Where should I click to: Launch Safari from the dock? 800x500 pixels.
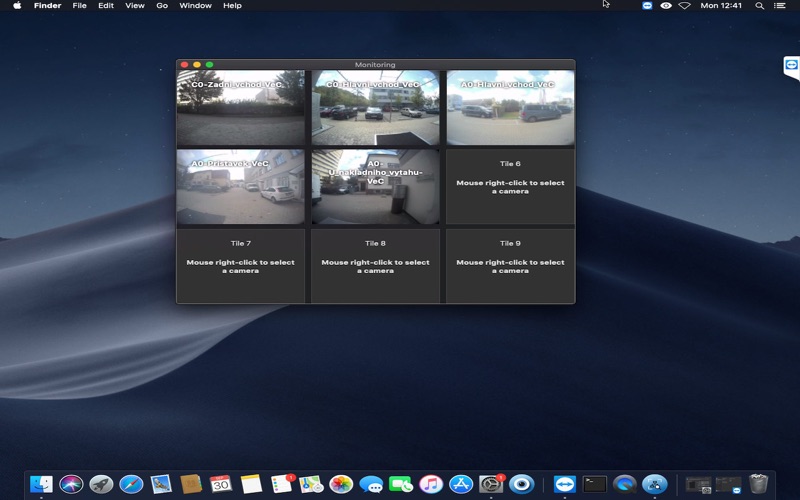click(x=131, y=484)
